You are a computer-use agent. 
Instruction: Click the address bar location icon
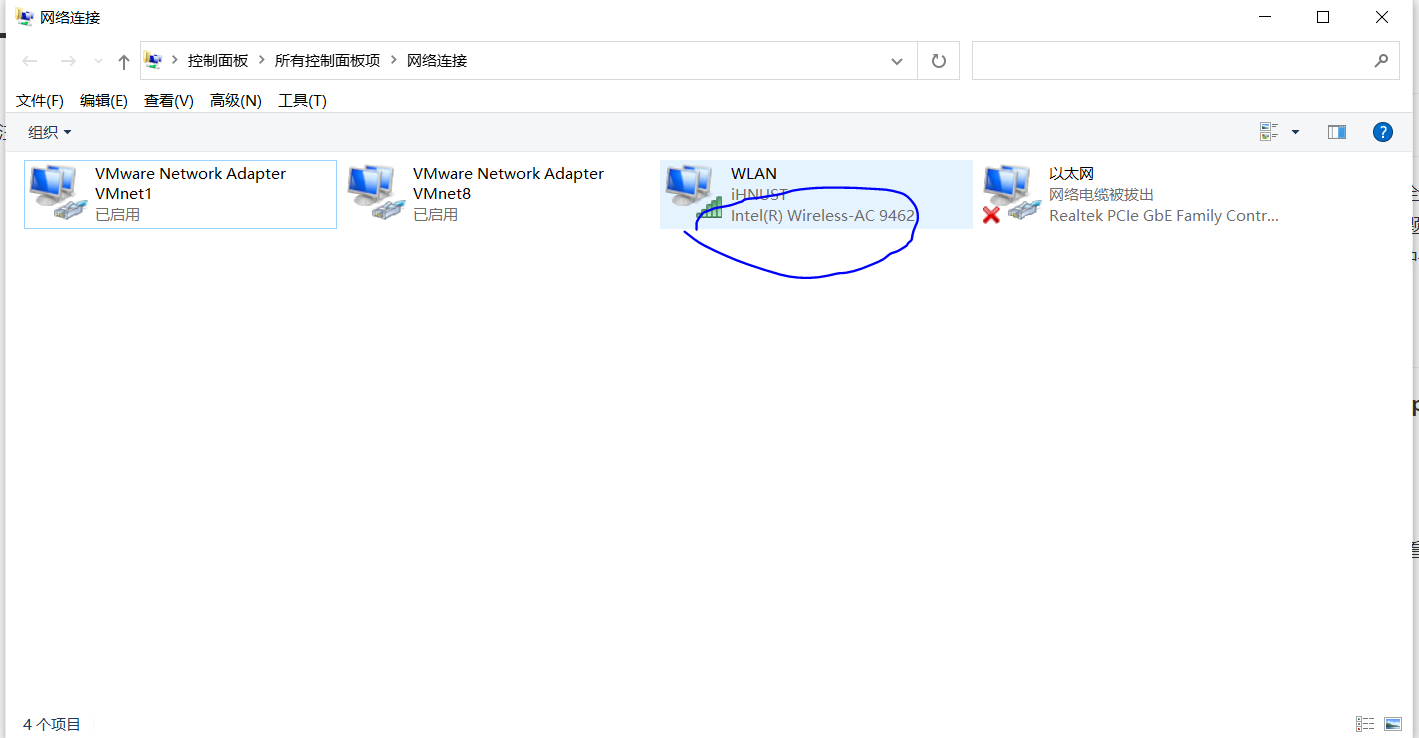pos(153,60)
